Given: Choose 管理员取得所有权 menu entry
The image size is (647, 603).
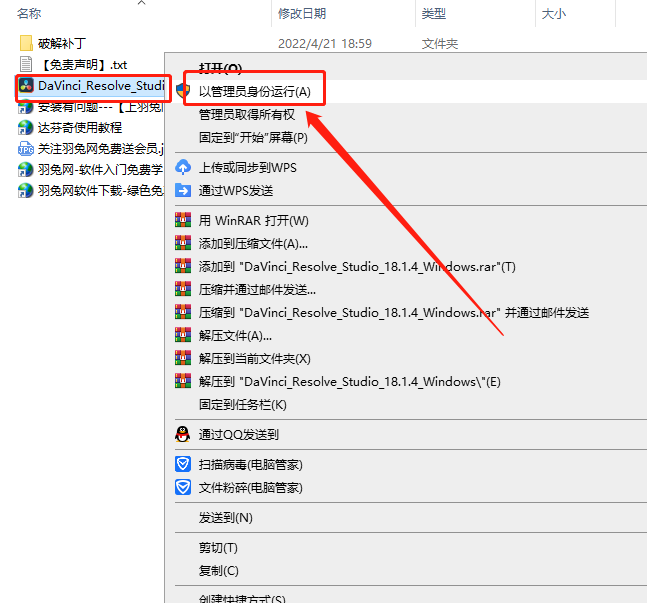Looking at the screenshot, I should (247, 114).
